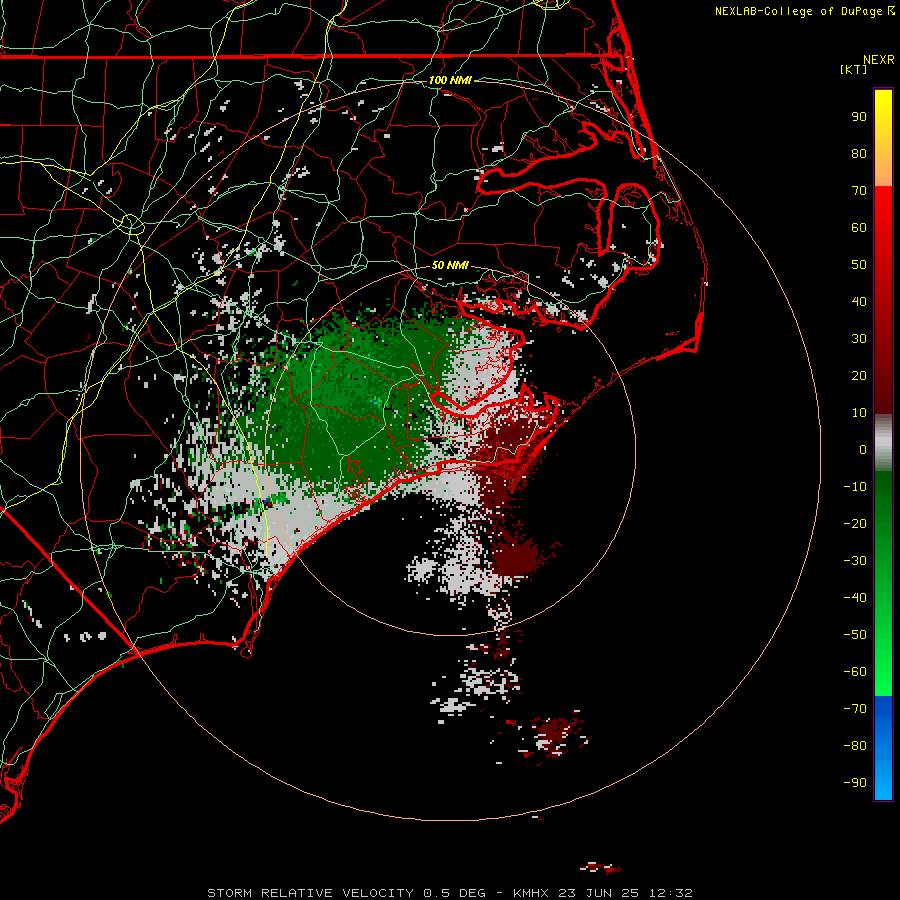Click the -90 scale label
Image resolution: width=900 pixels, height=900 pixels.
coord(855,783)
